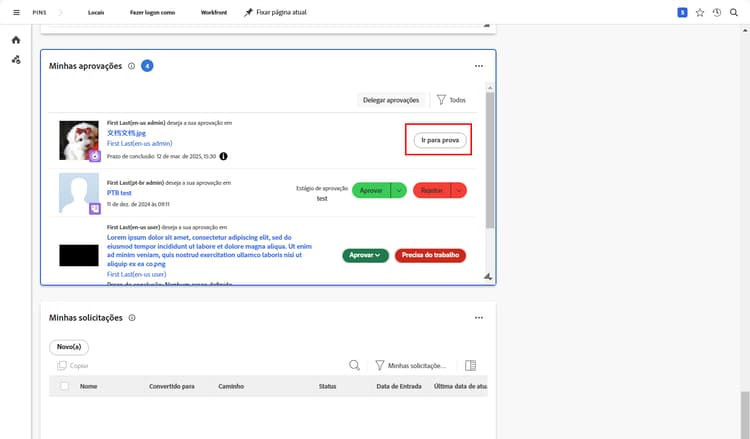Open the PTB test link
Screen dimensions: 750x439
(x=119, y=193)
